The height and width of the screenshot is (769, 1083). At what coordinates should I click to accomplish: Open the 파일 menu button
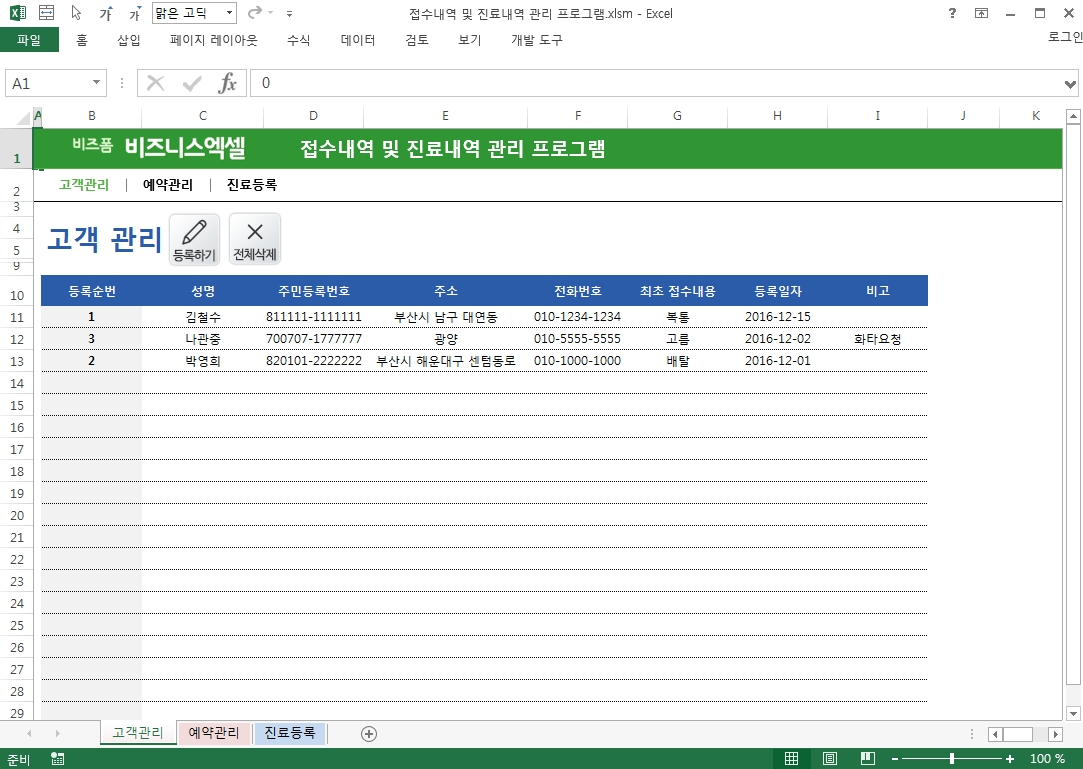pos(29,40)
